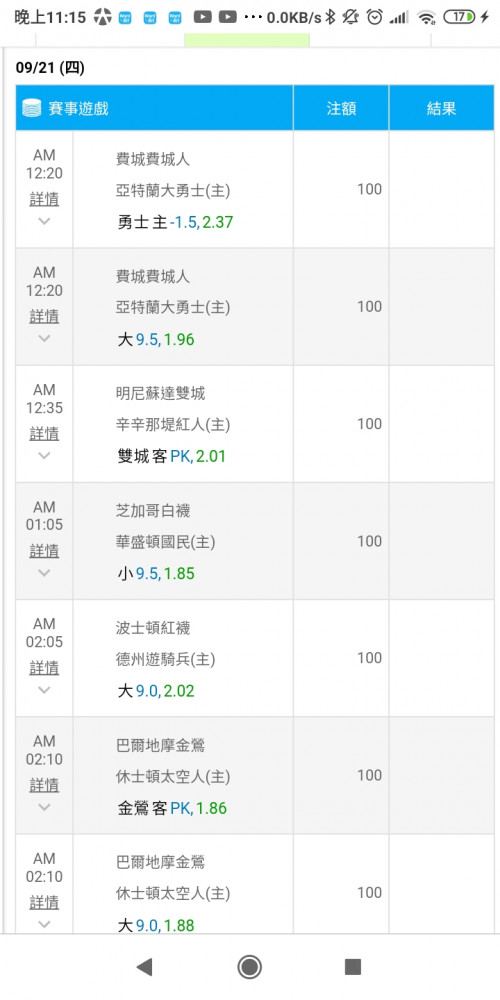
Task: Tap the Bluetooth icon in status bar
Action: coord(330,17)
